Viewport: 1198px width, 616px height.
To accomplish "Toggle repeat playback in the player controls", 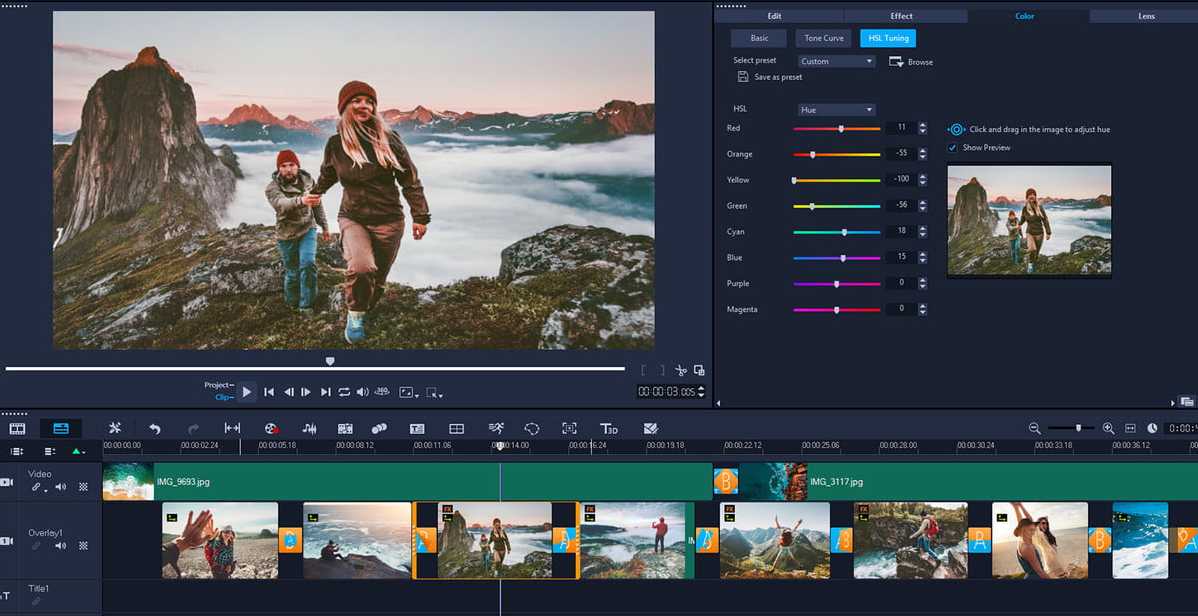I will [343, 392].
